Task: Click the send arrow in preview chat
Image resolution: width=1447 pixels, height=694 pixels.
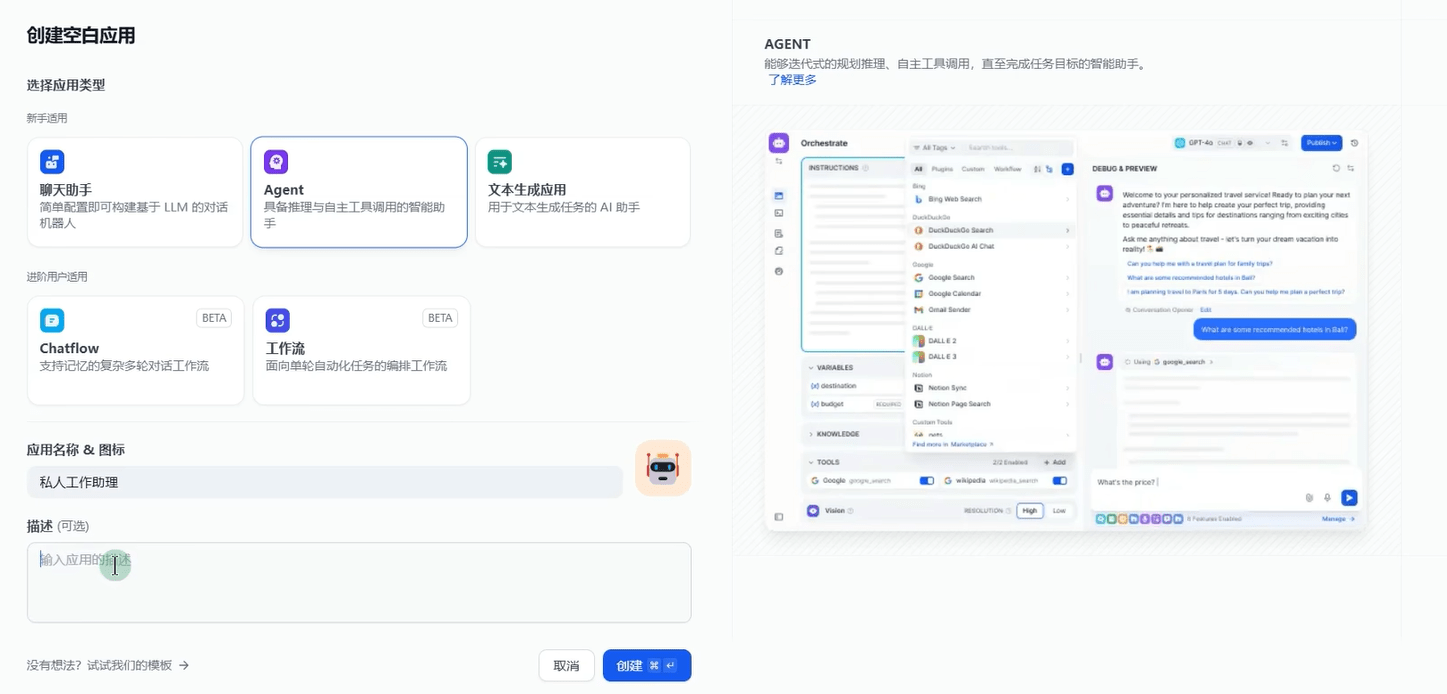Action: tap(1349, 497)
